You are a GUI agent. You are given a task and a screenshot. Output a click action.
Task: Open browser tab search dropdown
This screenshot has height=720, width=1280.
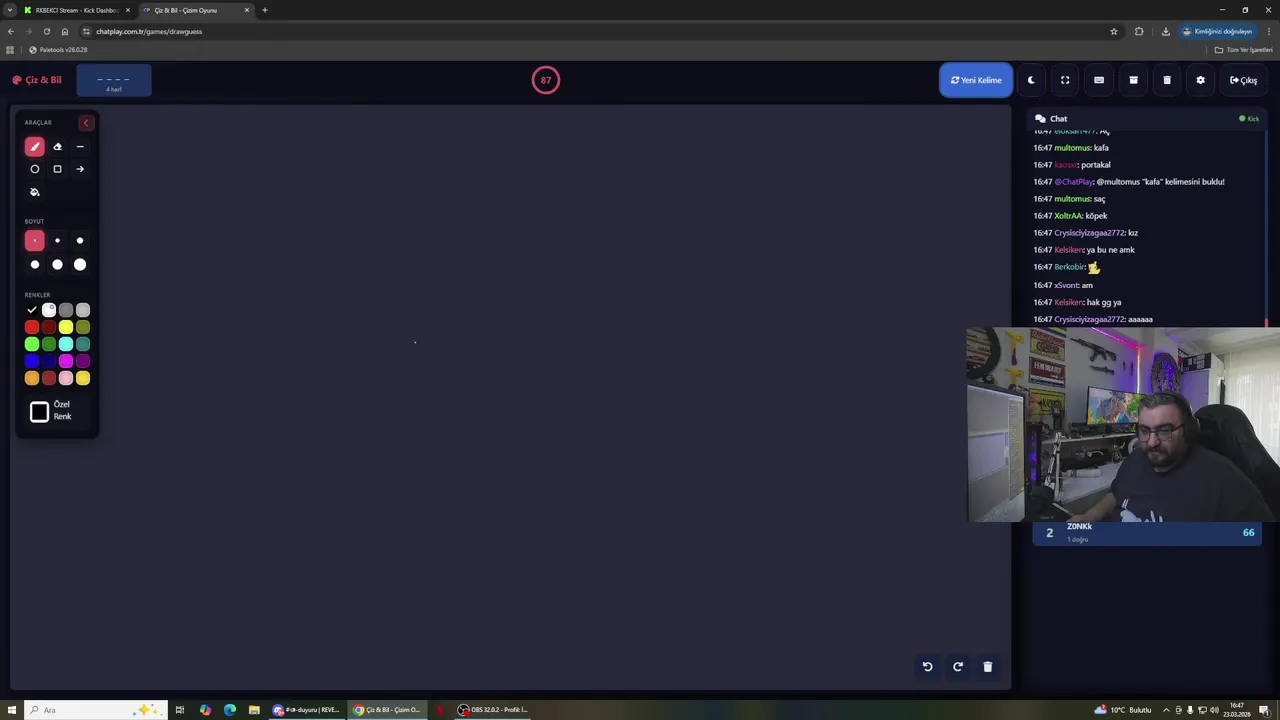9,10
